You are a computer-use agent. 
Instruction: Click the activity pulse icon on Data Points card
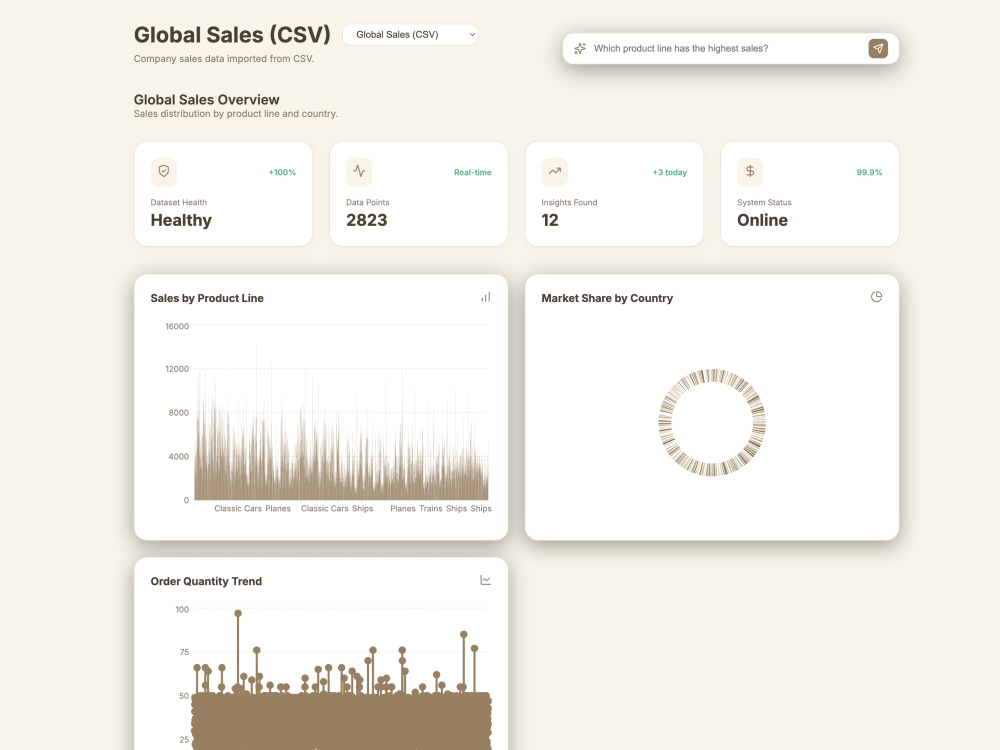coord(359,172)
